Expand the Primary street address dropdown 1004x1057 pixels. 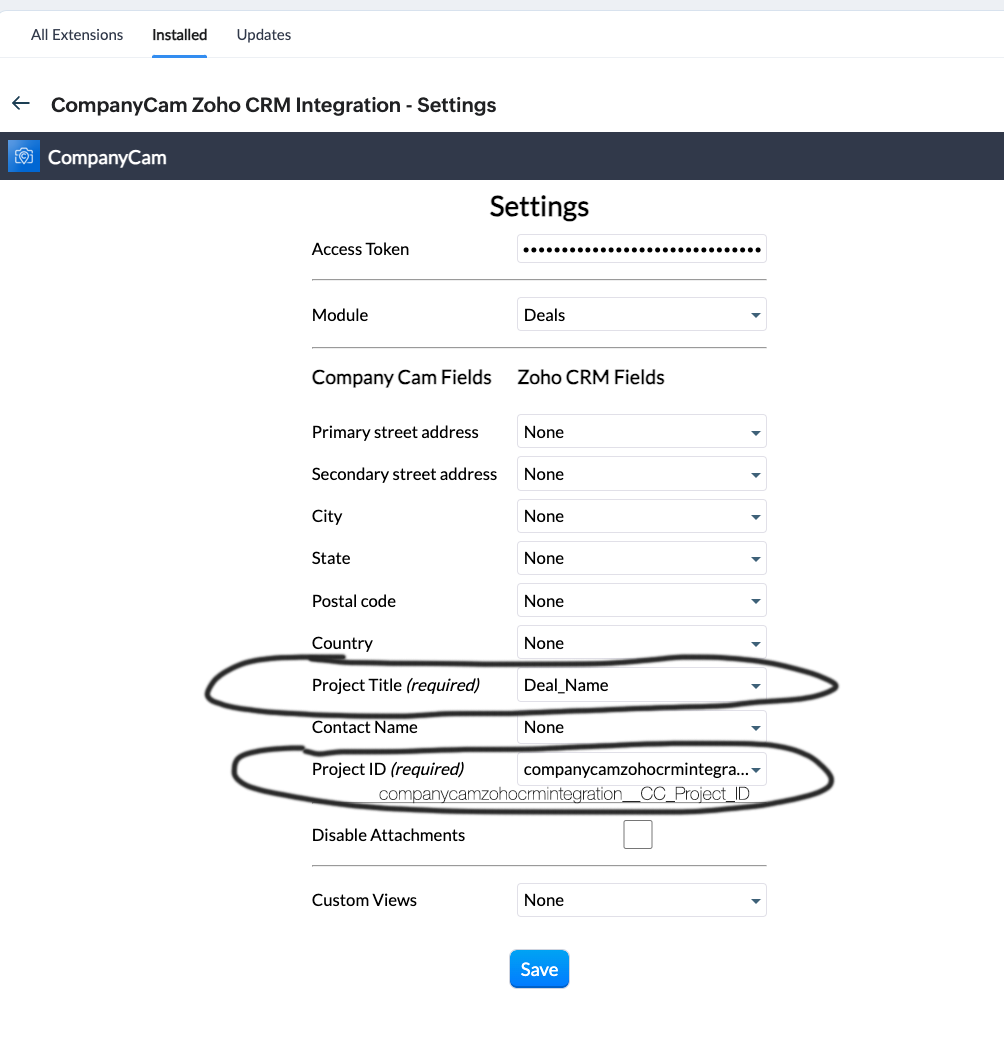point(641,431)
